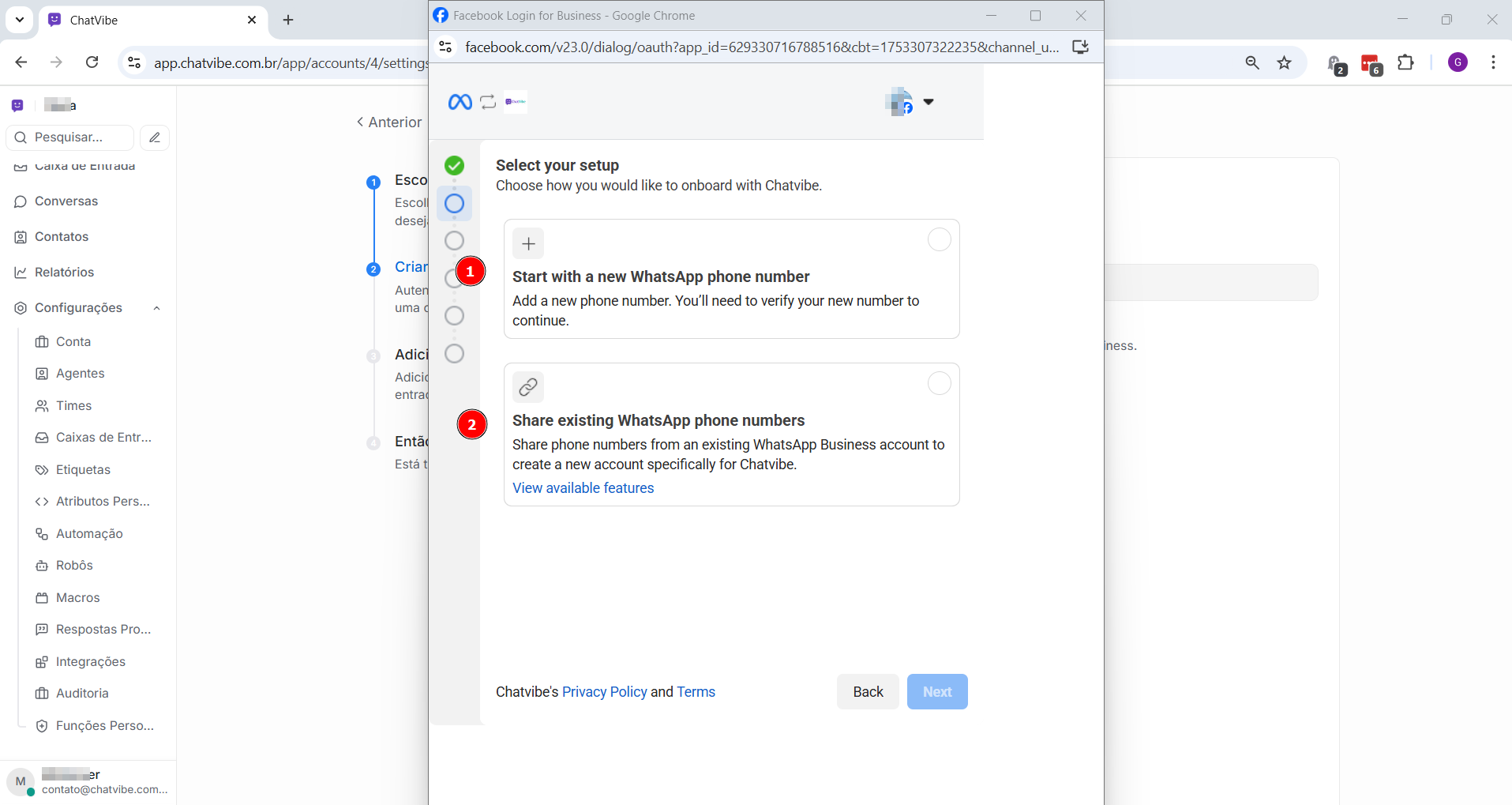Click the ChatVibe main window address bar URL
The width and height of the screenshot is (1512, 805).
(291, 63)
